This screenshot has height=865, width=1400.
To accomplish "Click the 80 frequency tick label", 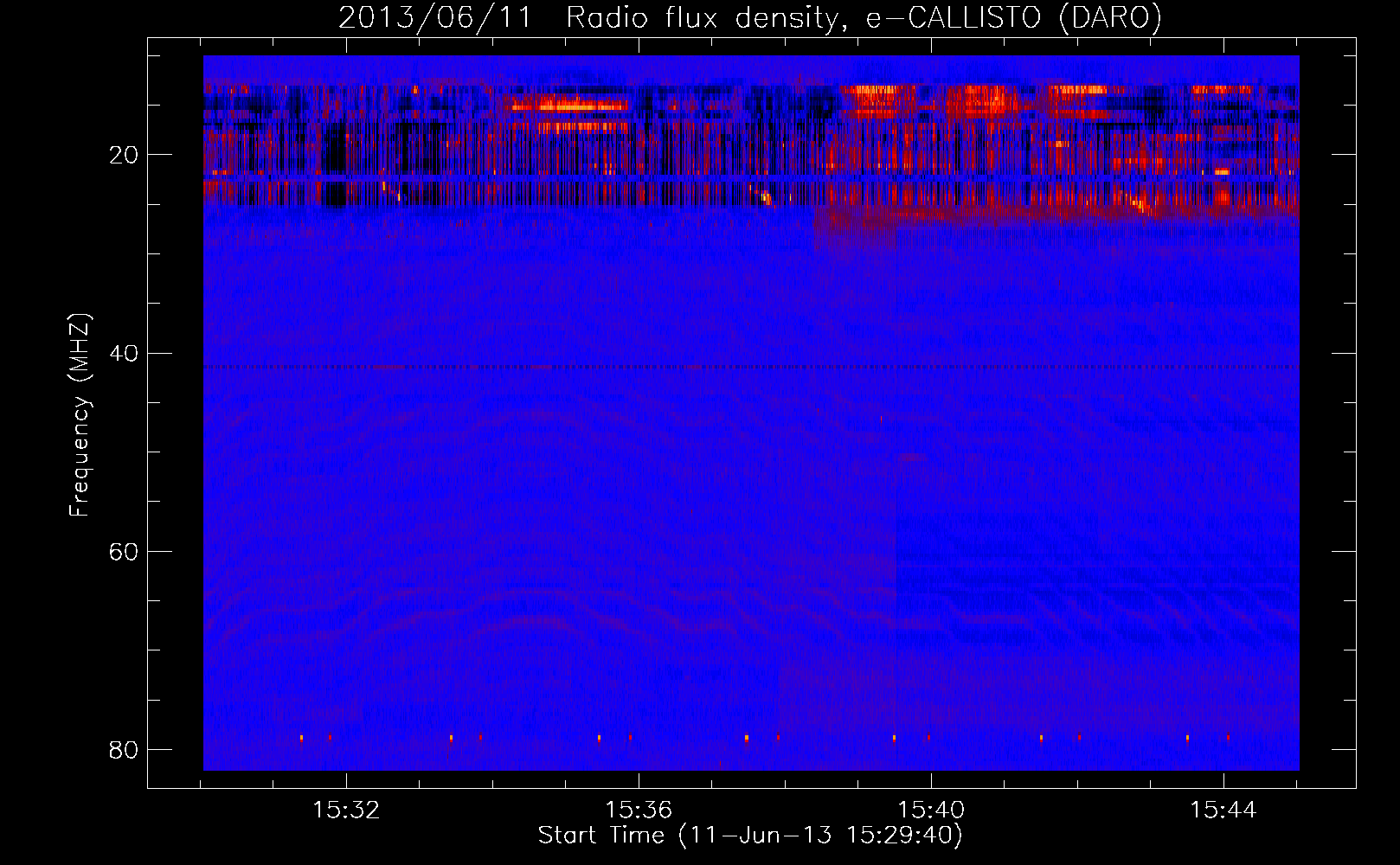I will click(x=124, y=750).
